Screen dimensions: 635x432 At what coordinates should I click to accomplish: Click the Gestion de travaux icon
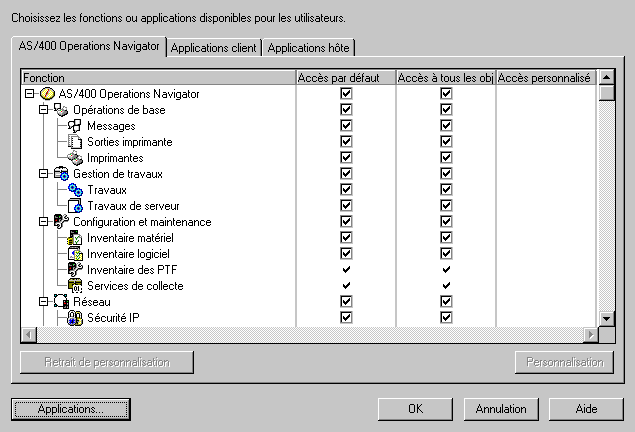coord(61,174)
